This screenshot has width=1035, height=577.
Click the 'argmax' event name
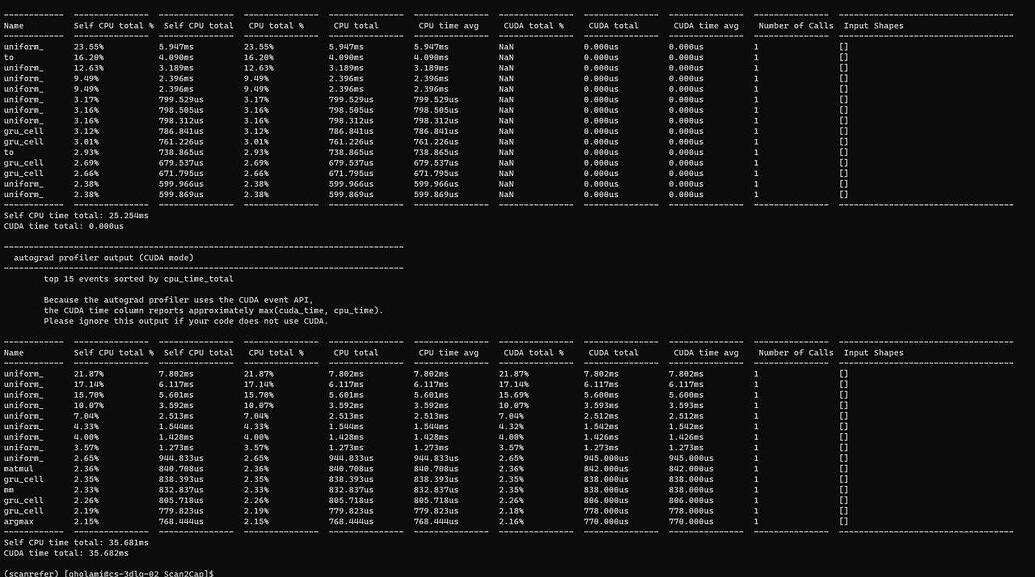pyautogui.click(x=19, y=521)
